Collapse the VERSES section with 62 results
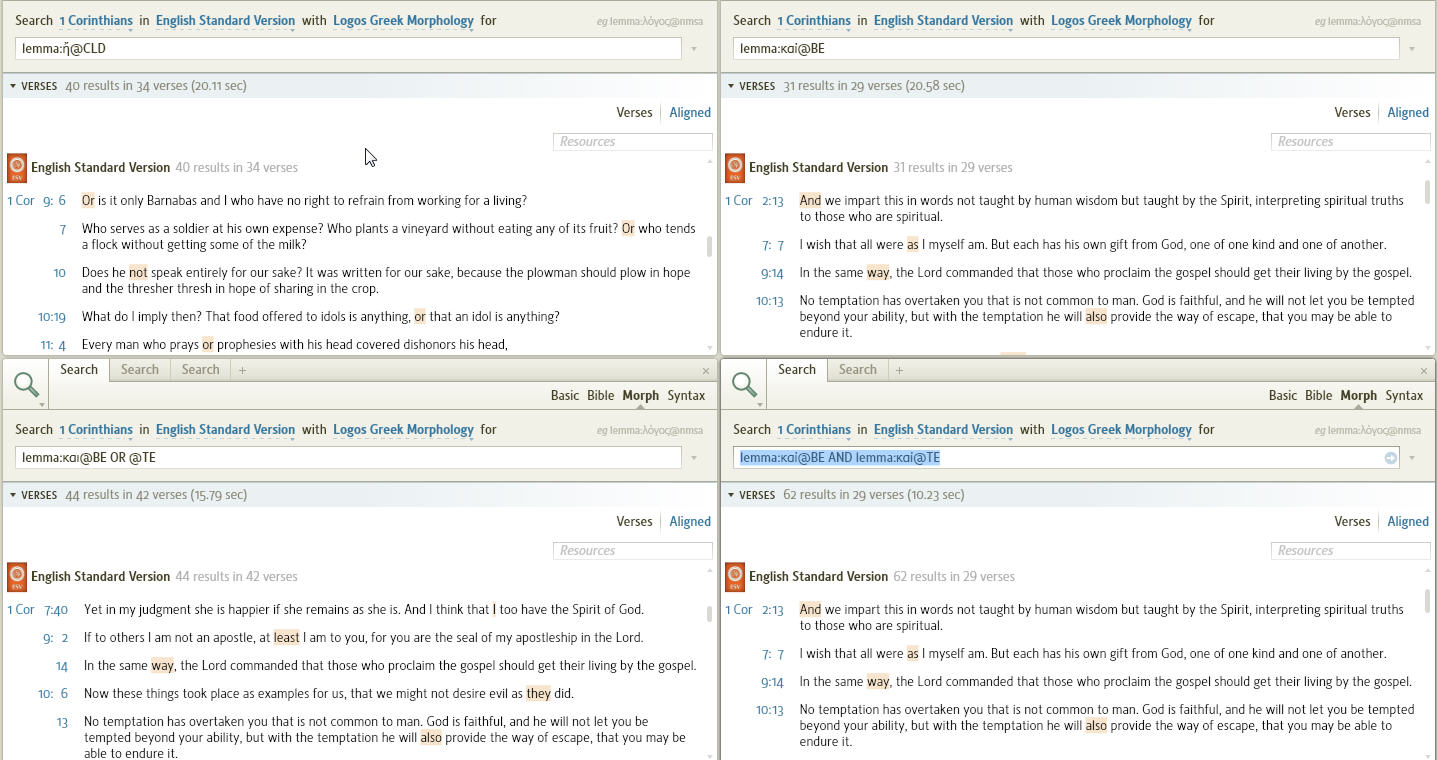This screenshot has height=760, width=1437. 731,495
